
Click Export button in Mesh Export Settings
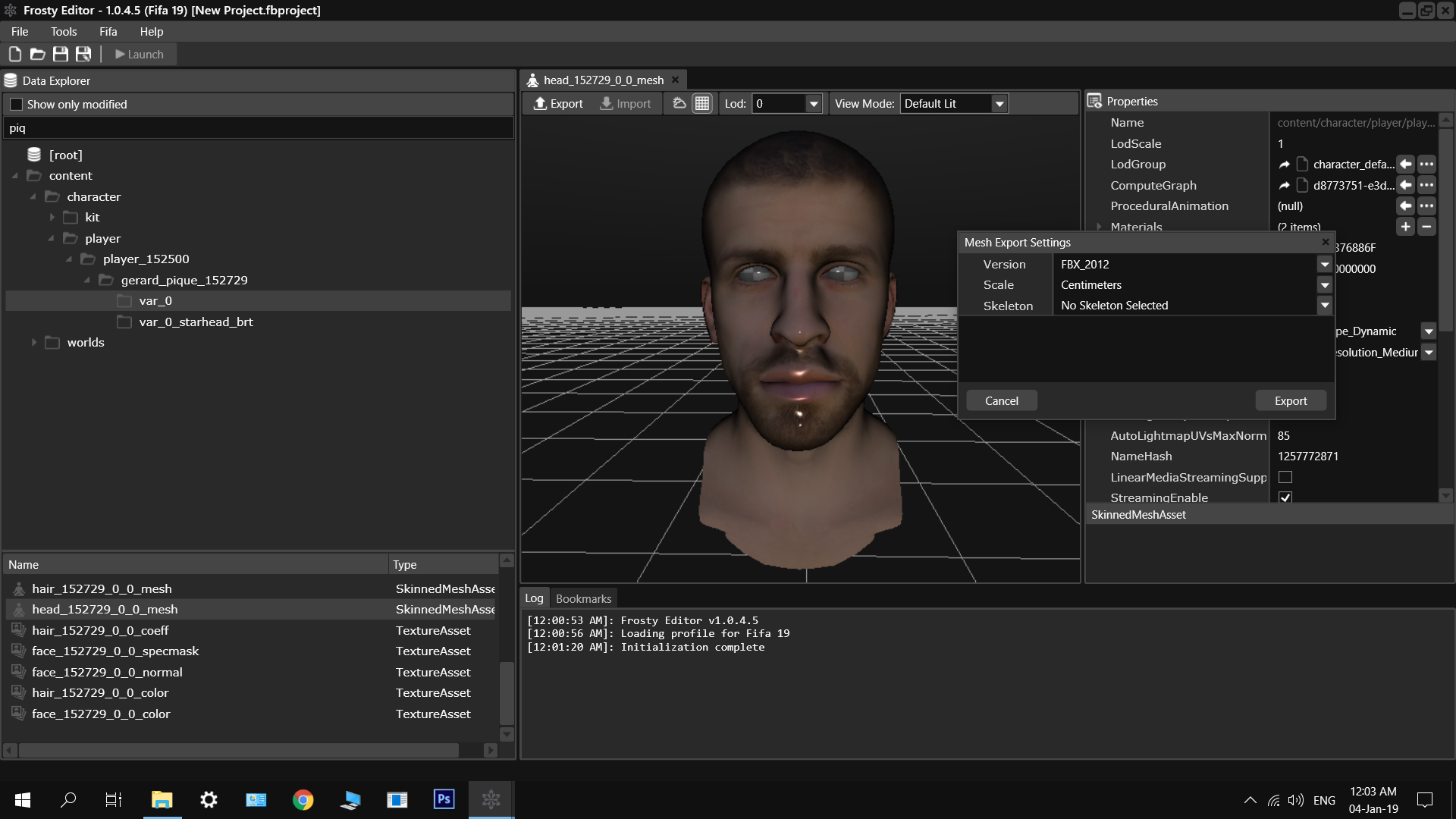coord(1290,400)
